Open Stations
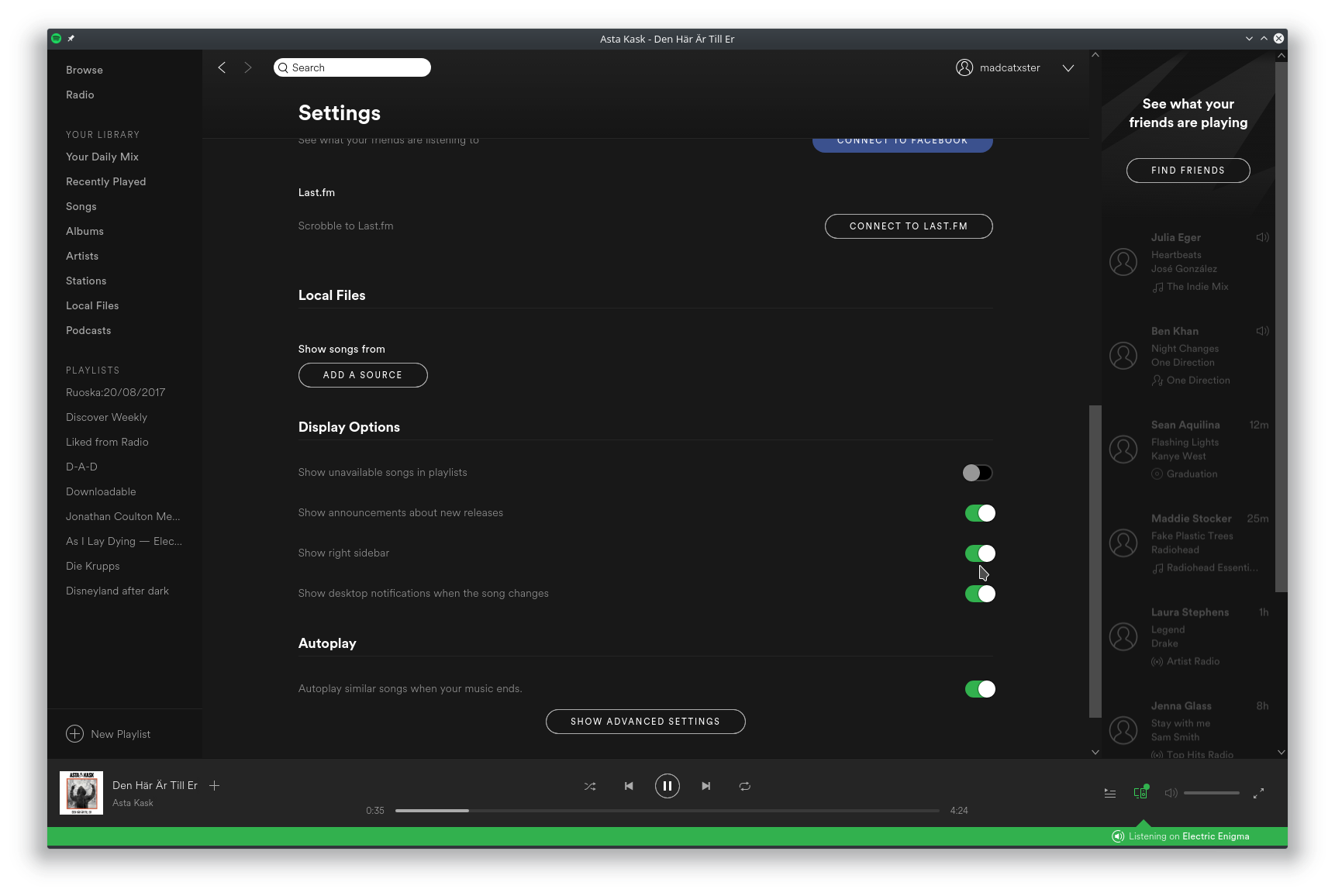This screenshot has width=1335, height=896. click(86, 281)
